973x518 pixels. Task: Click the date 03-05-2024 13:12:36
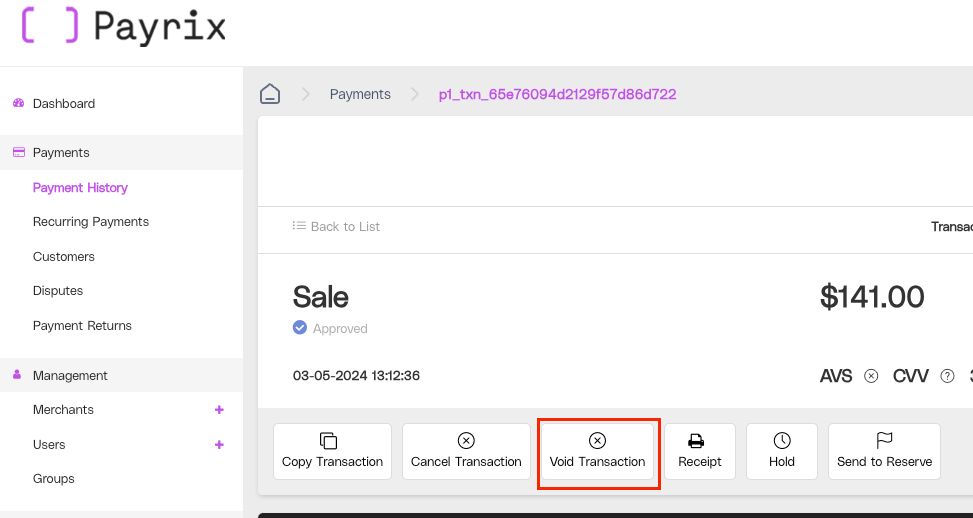tap(356, 376)
